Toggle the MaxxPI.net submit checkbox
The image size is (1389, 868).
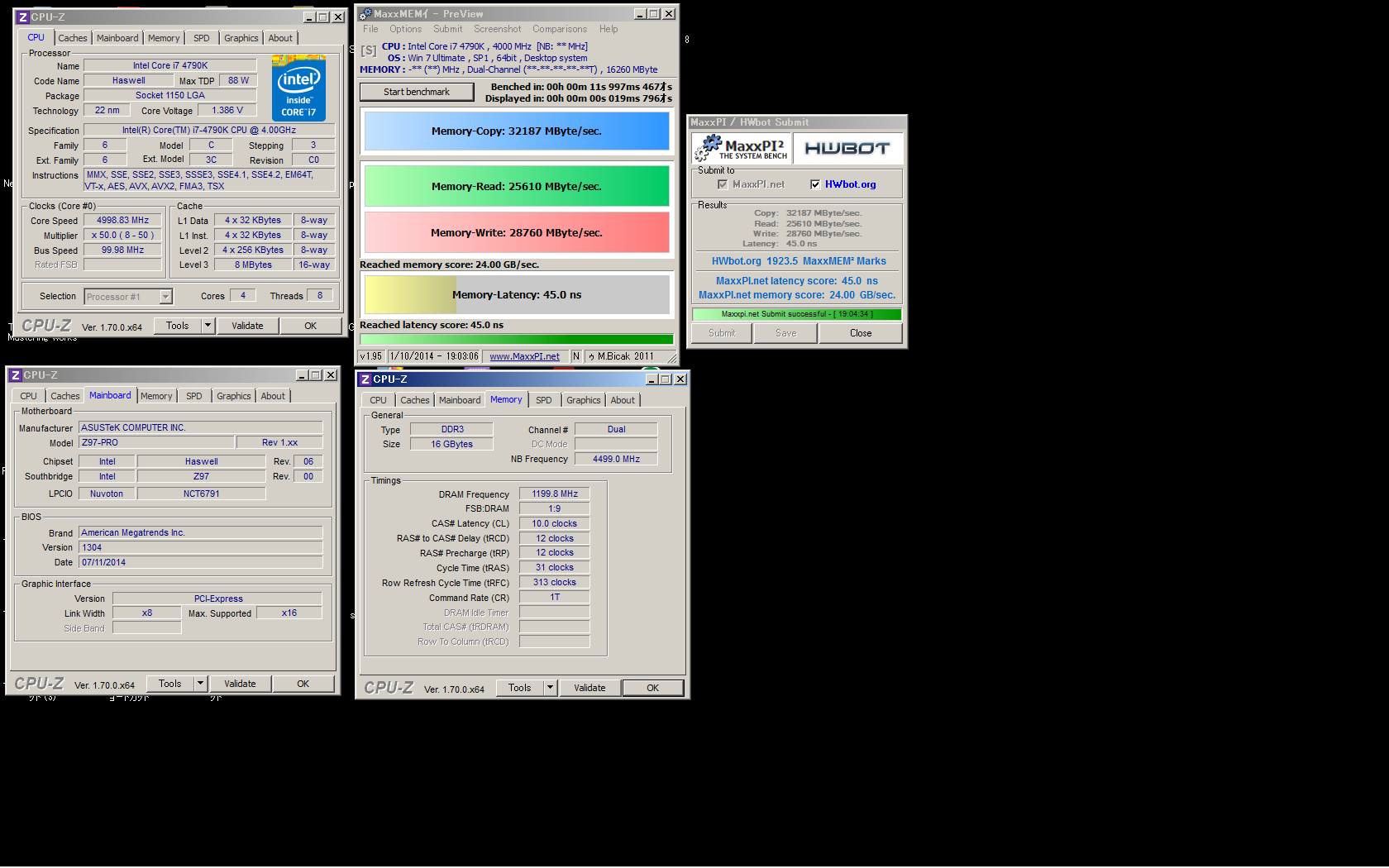723,184
